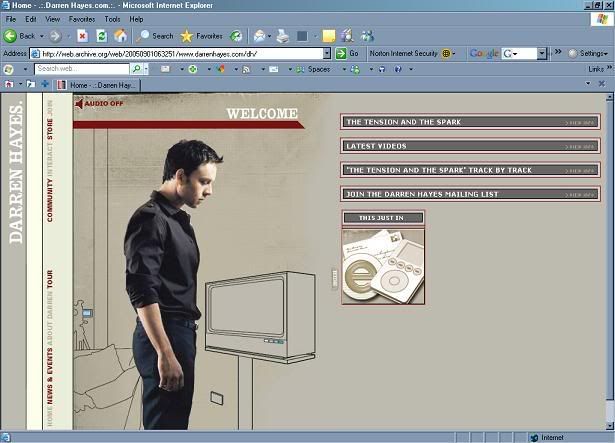The width and height of the screenshot is (615, 443).
Task: Open the Latest Videos banner
Action: tap(470, 146)
